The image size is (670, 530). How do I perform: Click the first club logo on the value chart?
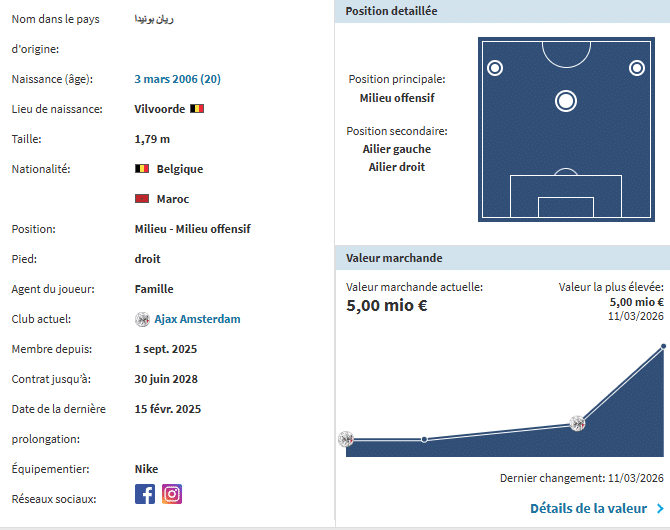click(x=346, y=438)
